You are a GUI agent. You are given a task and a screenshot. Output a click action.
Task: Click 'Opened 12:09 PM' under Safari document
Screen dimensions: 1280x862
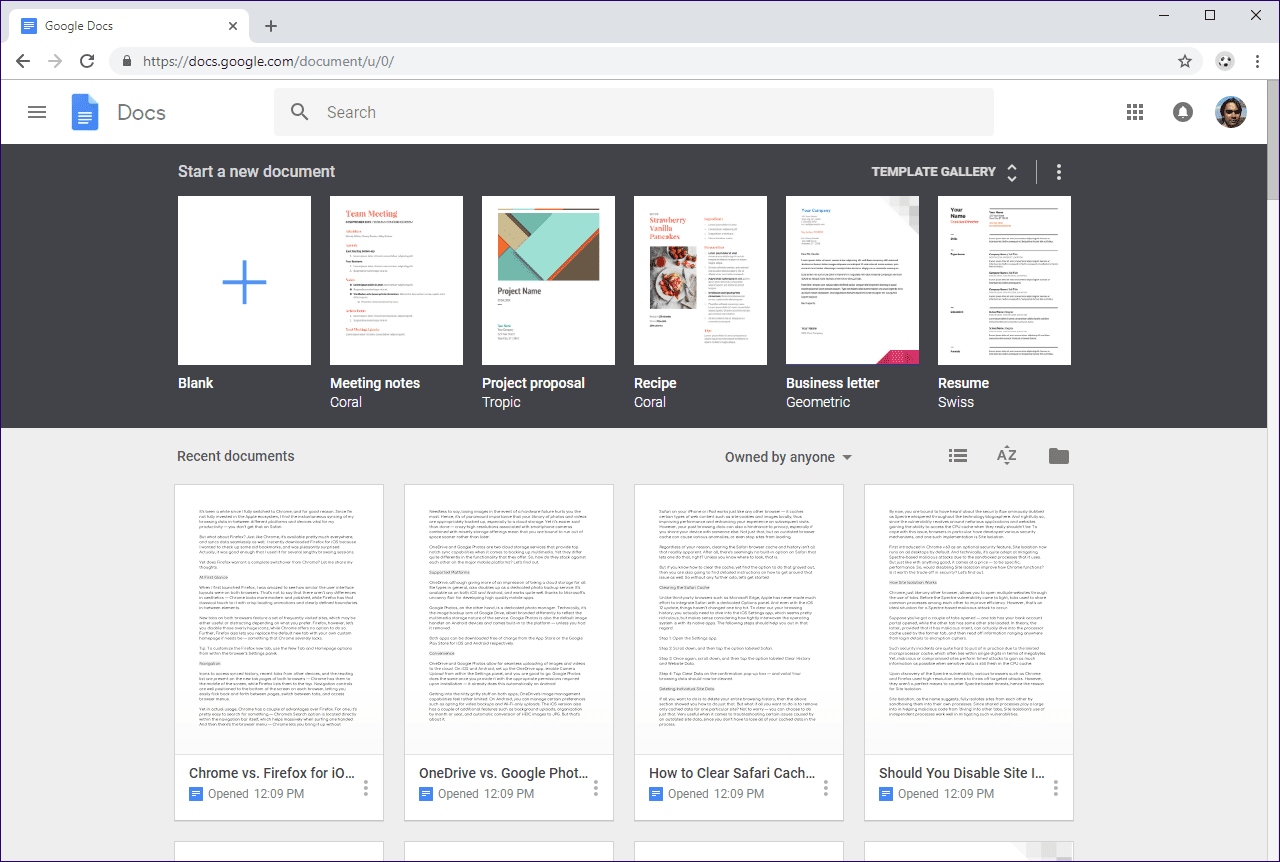coord(716,794)
